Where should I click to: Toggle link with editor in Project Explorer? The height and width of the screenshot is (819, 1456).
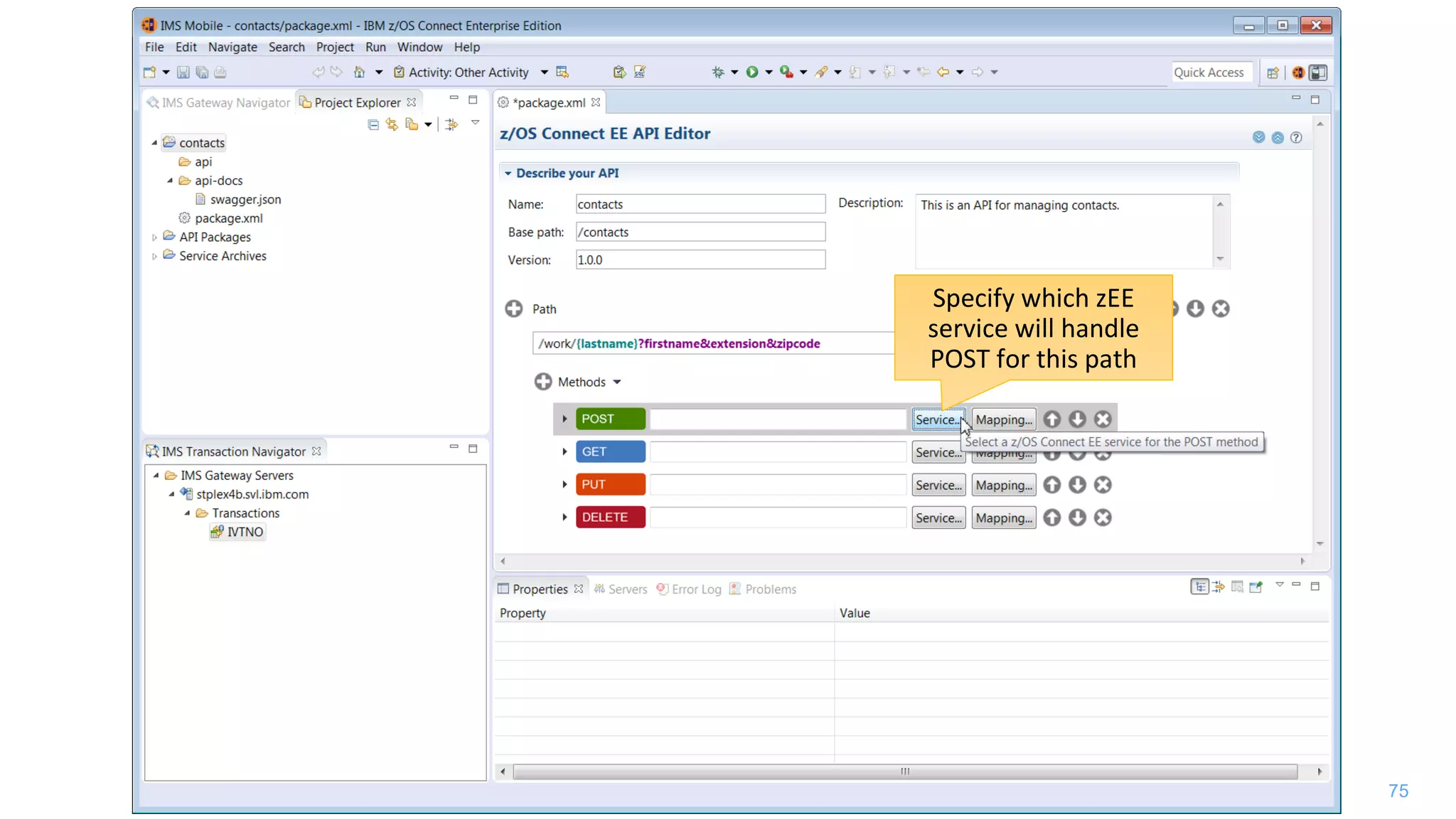(392, 124)
